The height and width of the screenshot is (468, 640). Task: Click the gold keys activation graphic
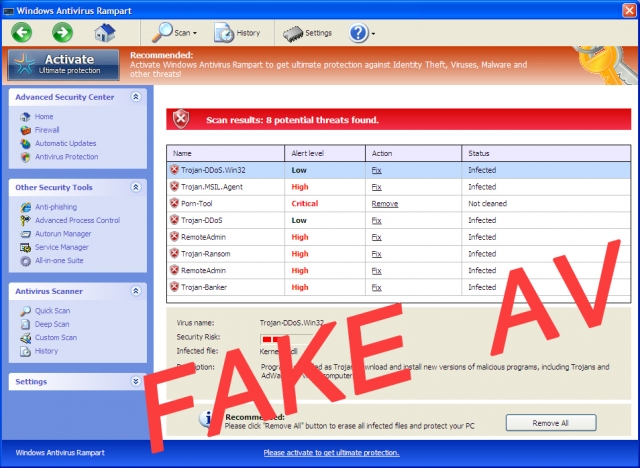(x=605, y=65)
